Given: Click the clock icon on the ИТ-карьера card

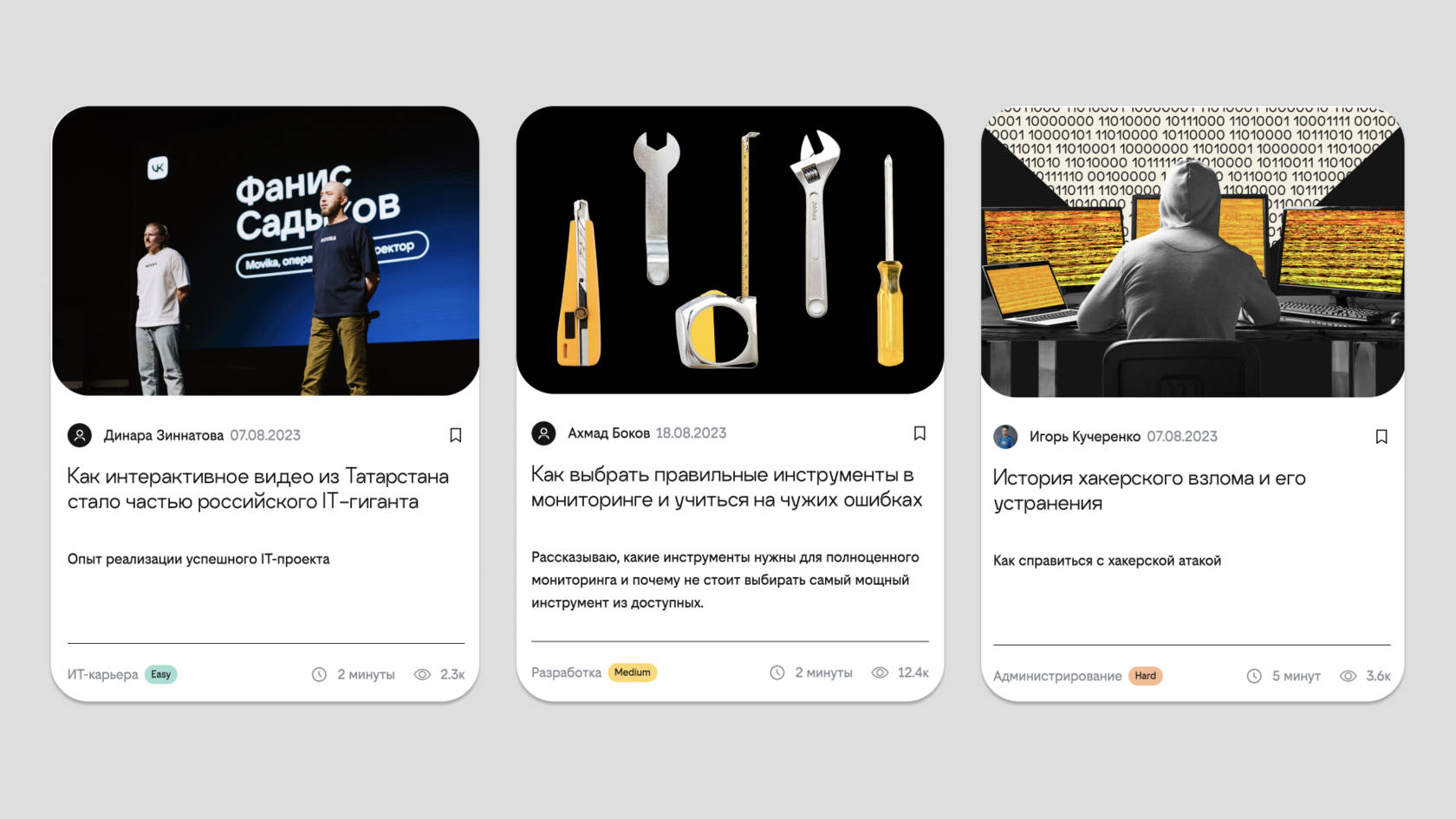Looking at the screenshot, I should tap(319, 674).
